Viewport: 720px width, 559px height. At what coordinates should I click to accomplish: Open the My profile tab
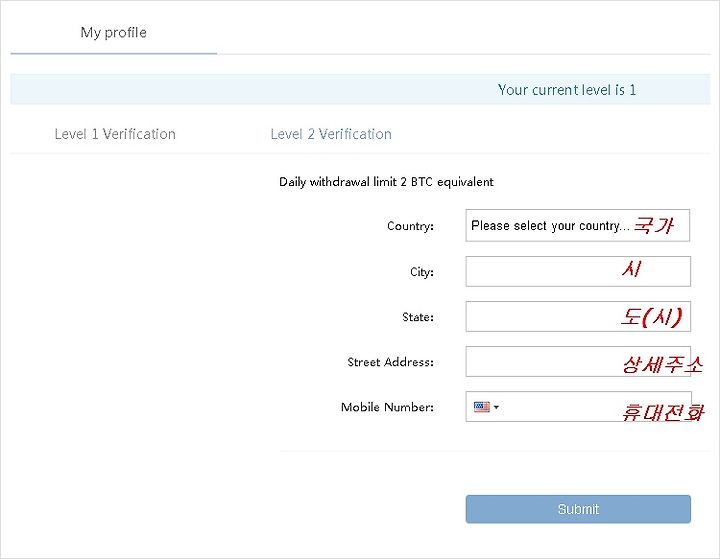[113, 33]
